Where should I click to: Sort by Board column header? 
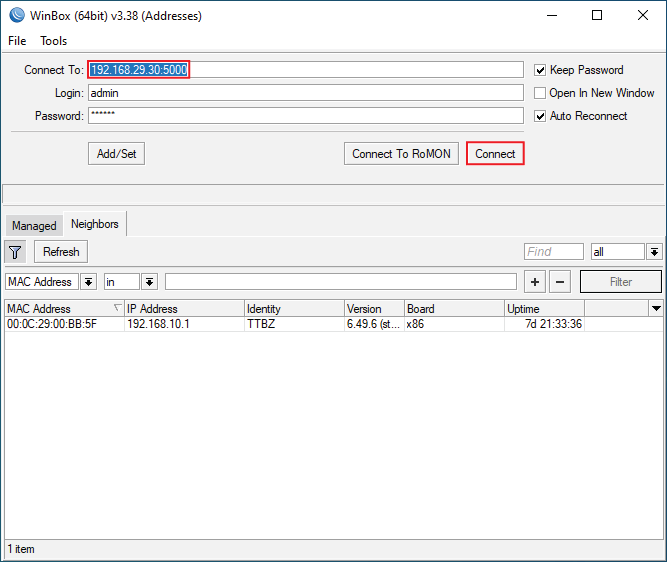click(454, 308)
